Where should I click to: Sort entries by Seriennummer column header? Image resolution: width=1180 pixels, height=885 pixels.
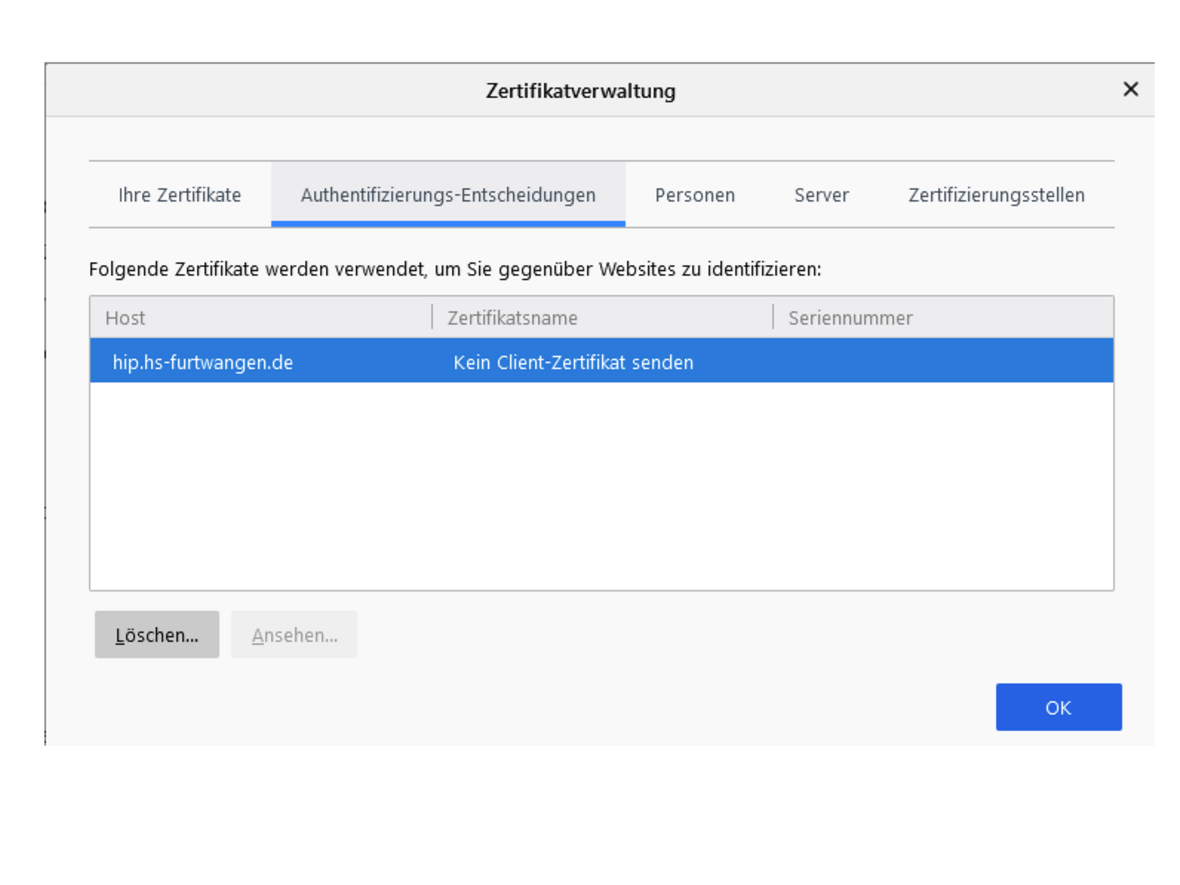pyautogui.click(x=850, y=318)
